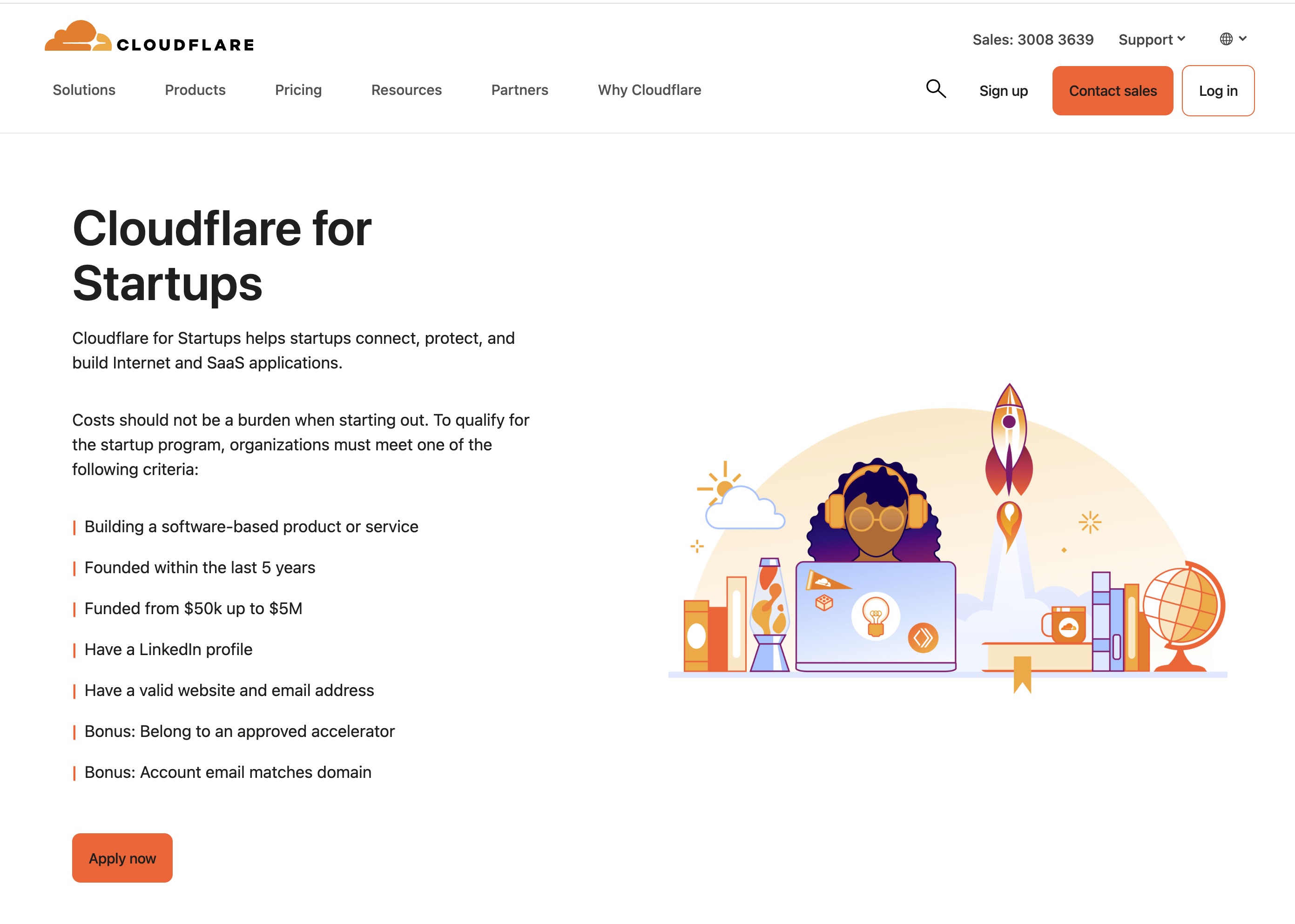Viewport: 1295px width, 924px height.
Task: Open the Why Cloudflare menu
Action: 649,90
